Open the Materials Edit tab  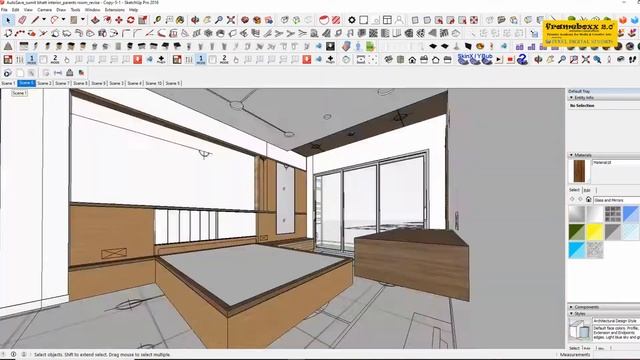tap(587, 190)
